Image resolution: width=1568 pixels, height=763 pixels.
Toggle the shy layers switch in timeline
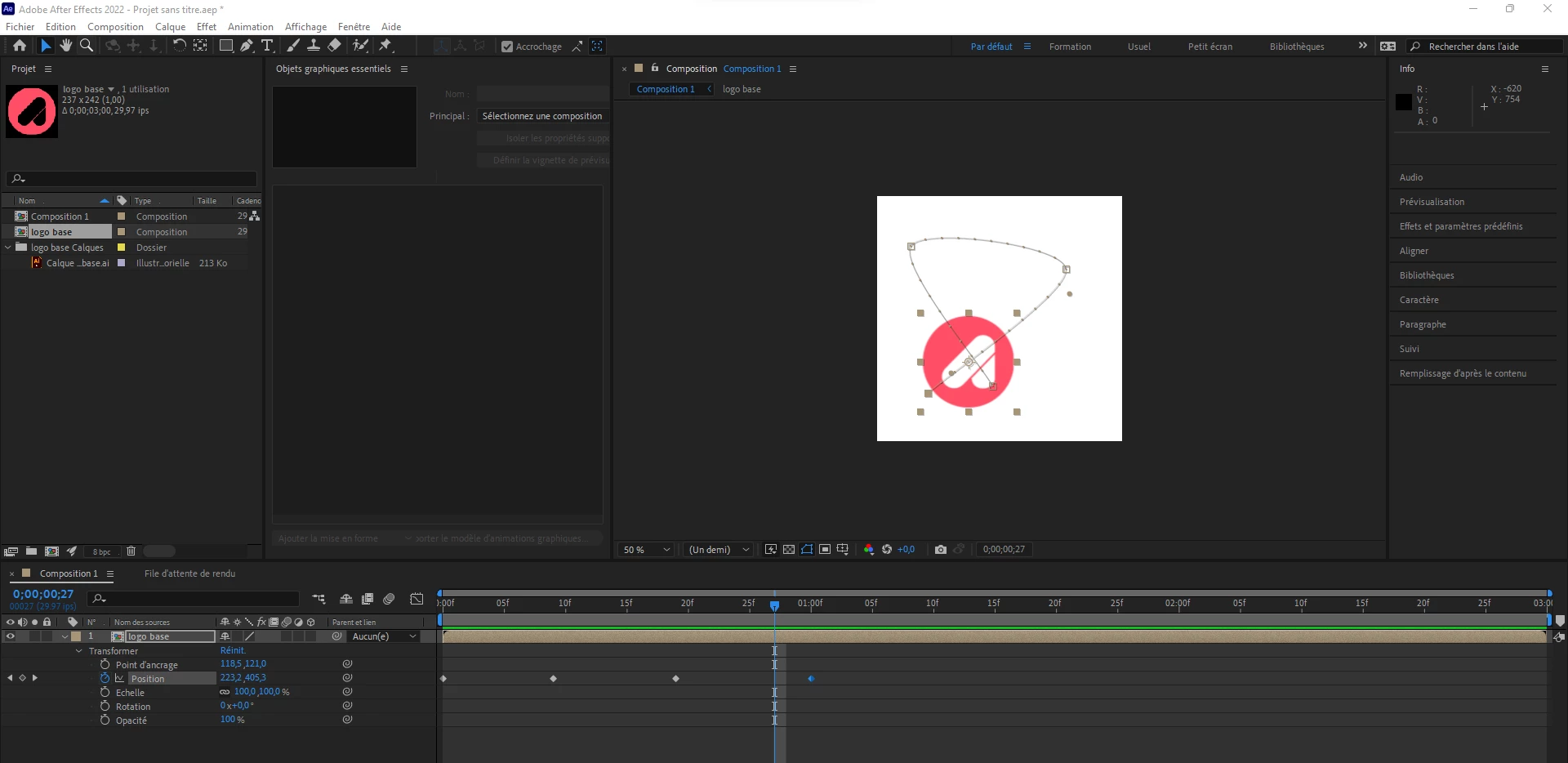[346, 599]
